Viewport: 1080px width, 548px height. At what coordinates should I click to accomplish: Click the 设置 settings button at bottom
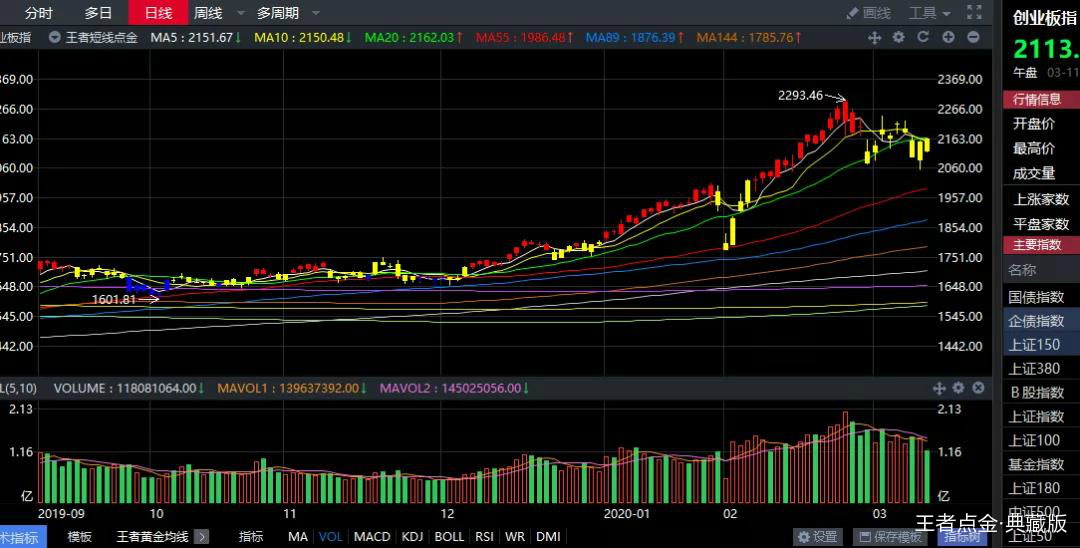pos(818,537)
